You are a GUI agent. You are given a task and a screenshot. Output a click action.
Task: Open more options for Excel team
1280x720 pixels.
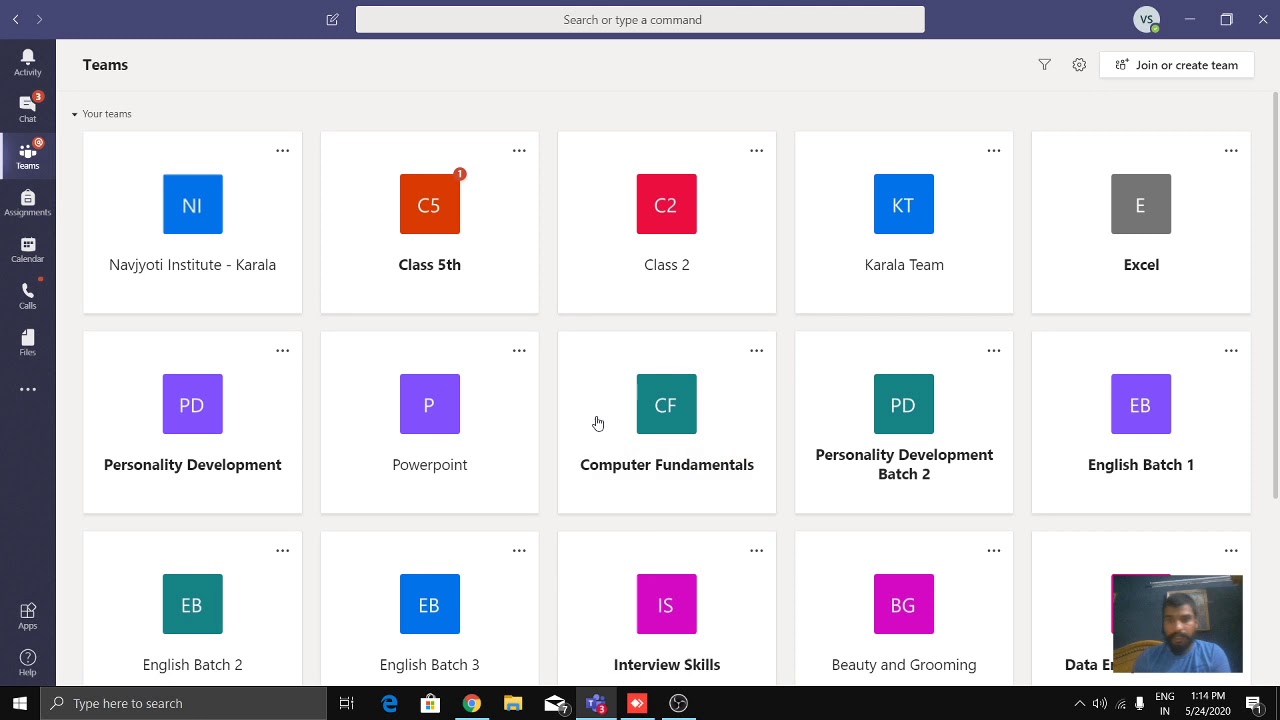point(1231,151)
